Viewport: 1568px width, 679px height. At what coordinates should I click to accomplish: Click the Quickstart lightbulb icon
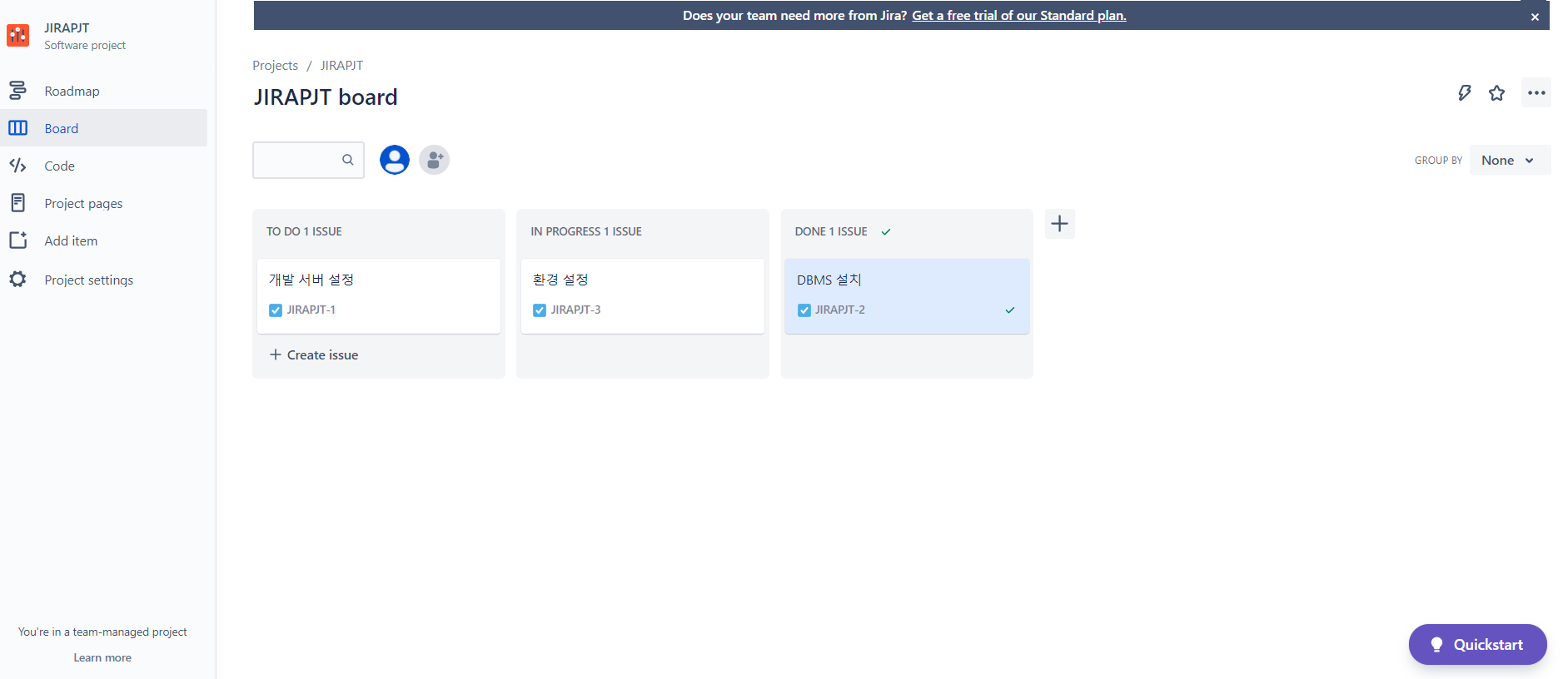pyautogui.click(x=1436, y=644)
